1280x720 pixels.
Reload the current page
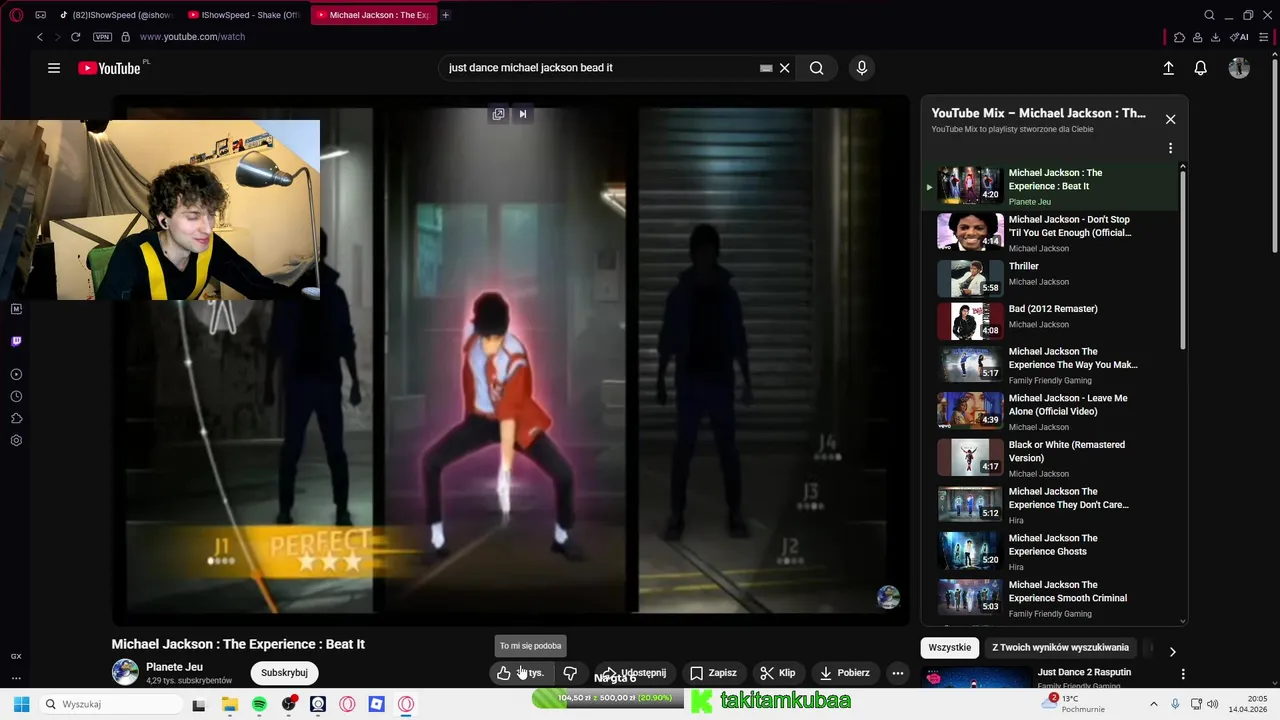point(75,37)
